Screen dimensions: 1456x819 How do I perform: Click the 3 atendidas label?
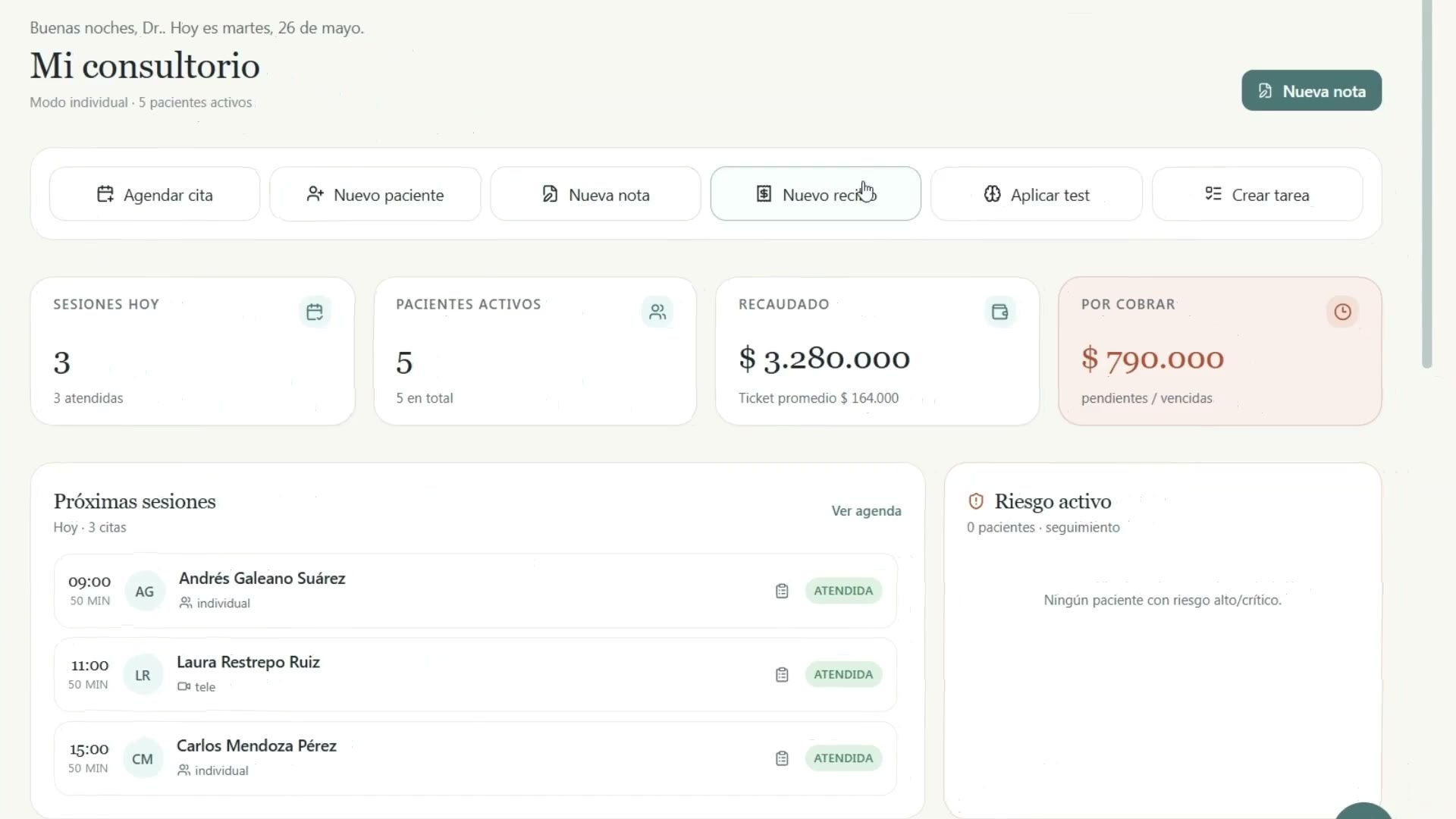click(x=88, y=398)
